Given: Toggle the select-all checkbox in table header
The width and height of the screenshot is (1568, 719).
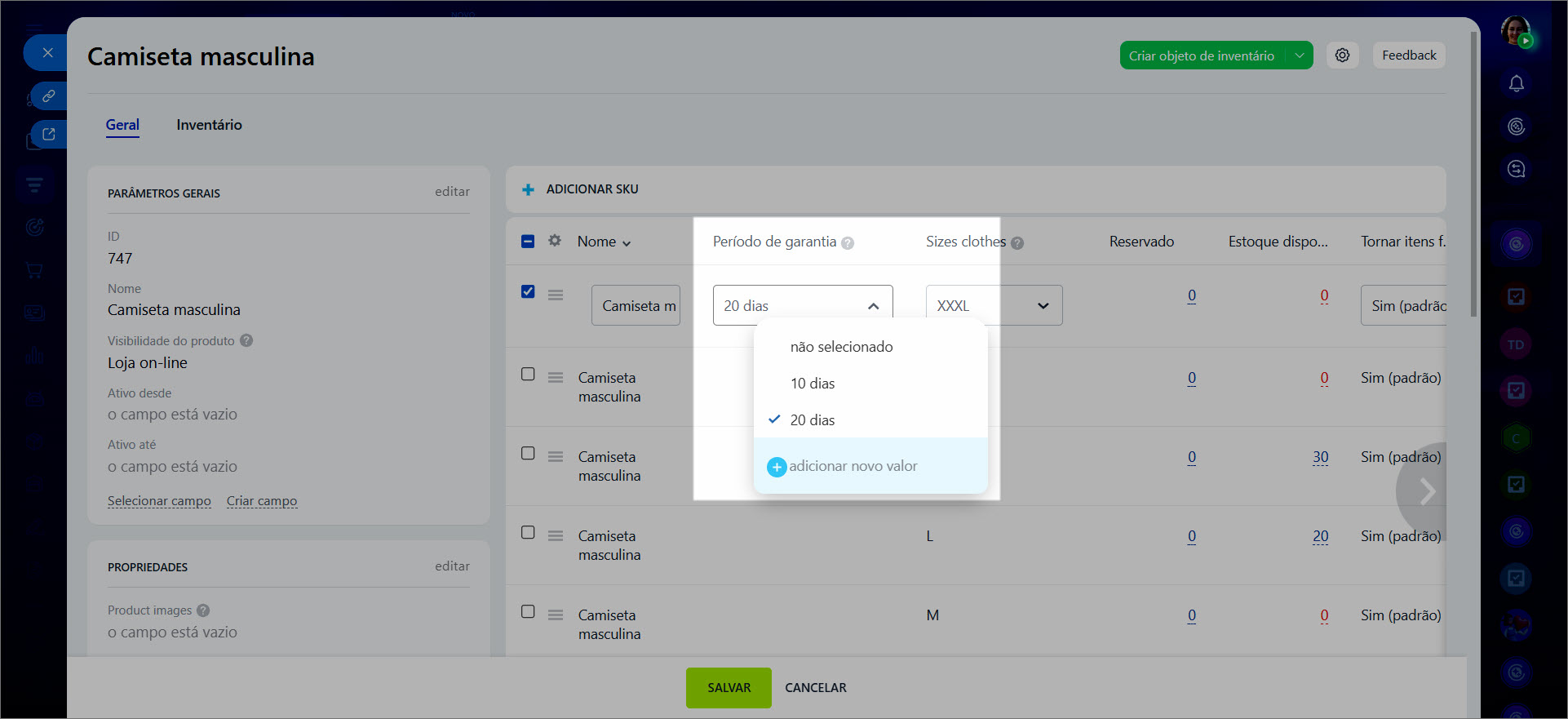Looking at the screenshot, I should pos(528,241).
